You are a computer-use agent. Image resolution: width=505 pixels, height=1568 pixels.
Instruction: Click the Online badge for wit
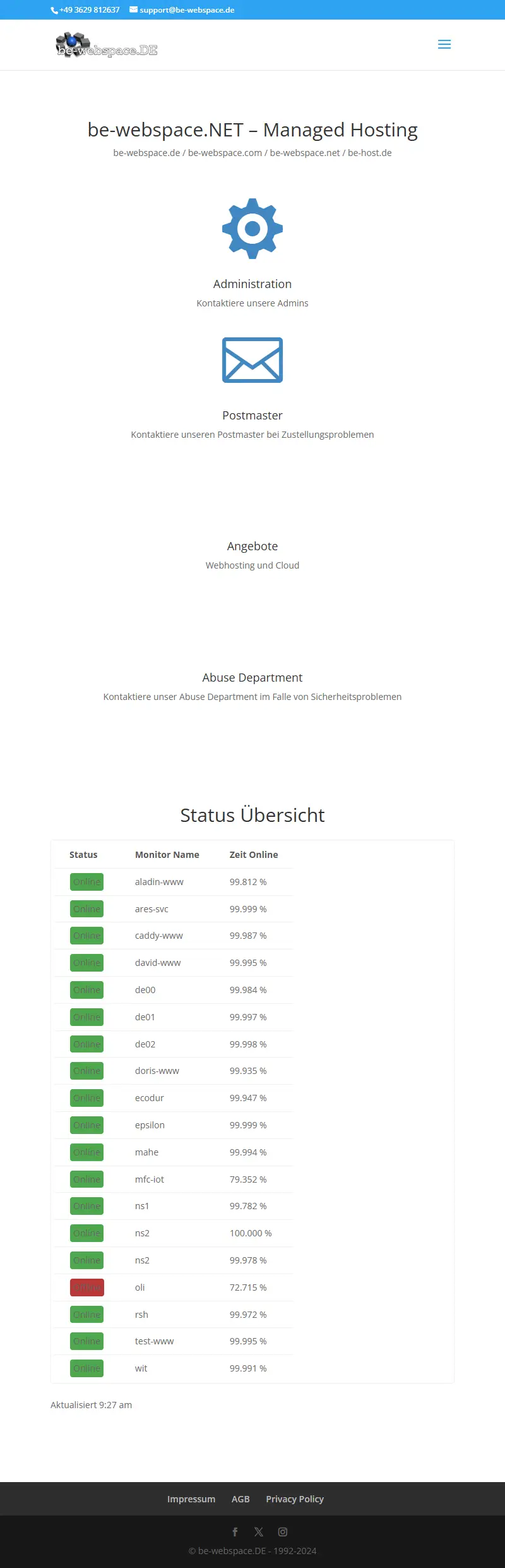click(x=86, y=1368)
